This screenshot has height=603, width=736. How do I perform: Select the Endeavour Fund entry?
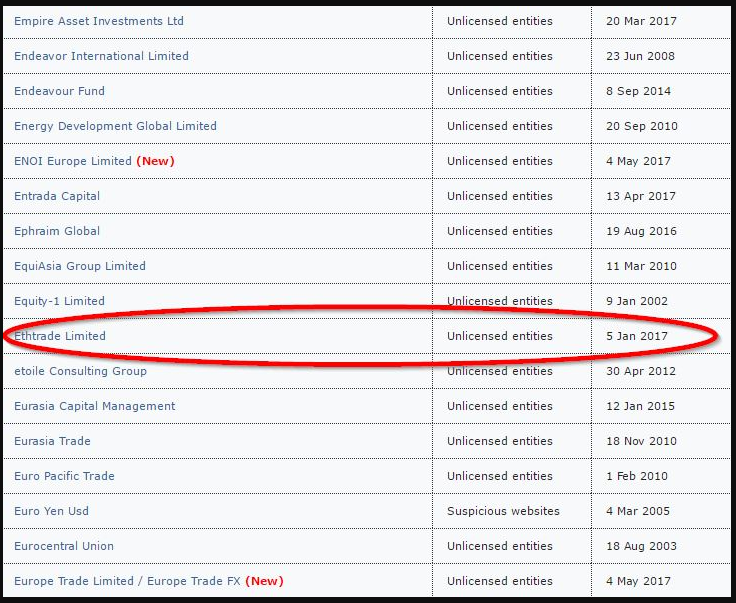point(60,91)
